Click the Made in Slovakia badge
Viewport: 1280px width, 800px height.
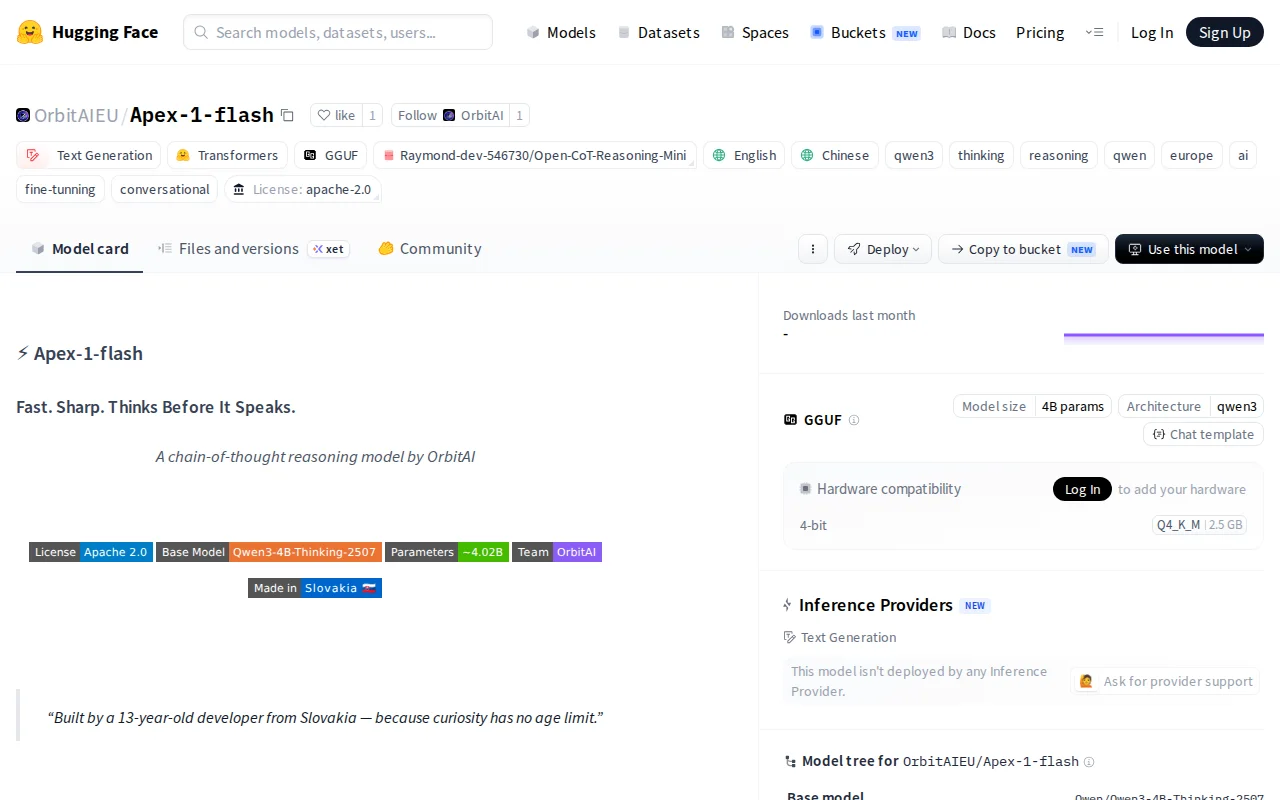point(315,588)
